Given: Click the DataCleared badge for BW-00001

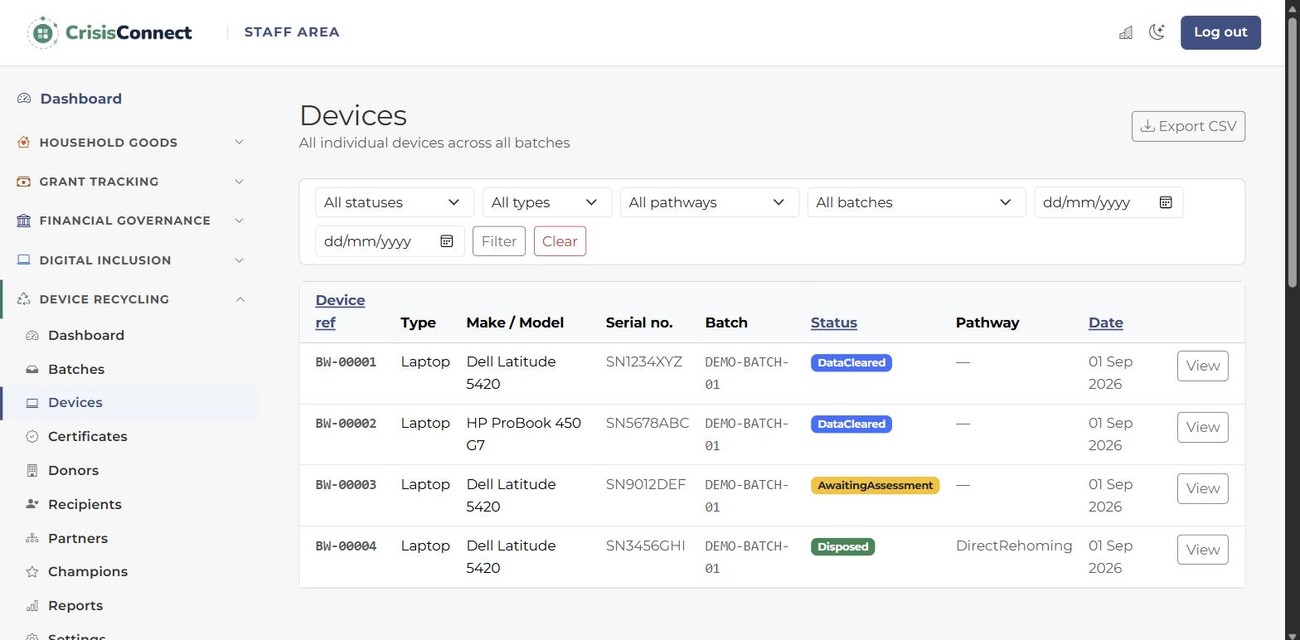Looking at the screenshot, I should [851, 363].
